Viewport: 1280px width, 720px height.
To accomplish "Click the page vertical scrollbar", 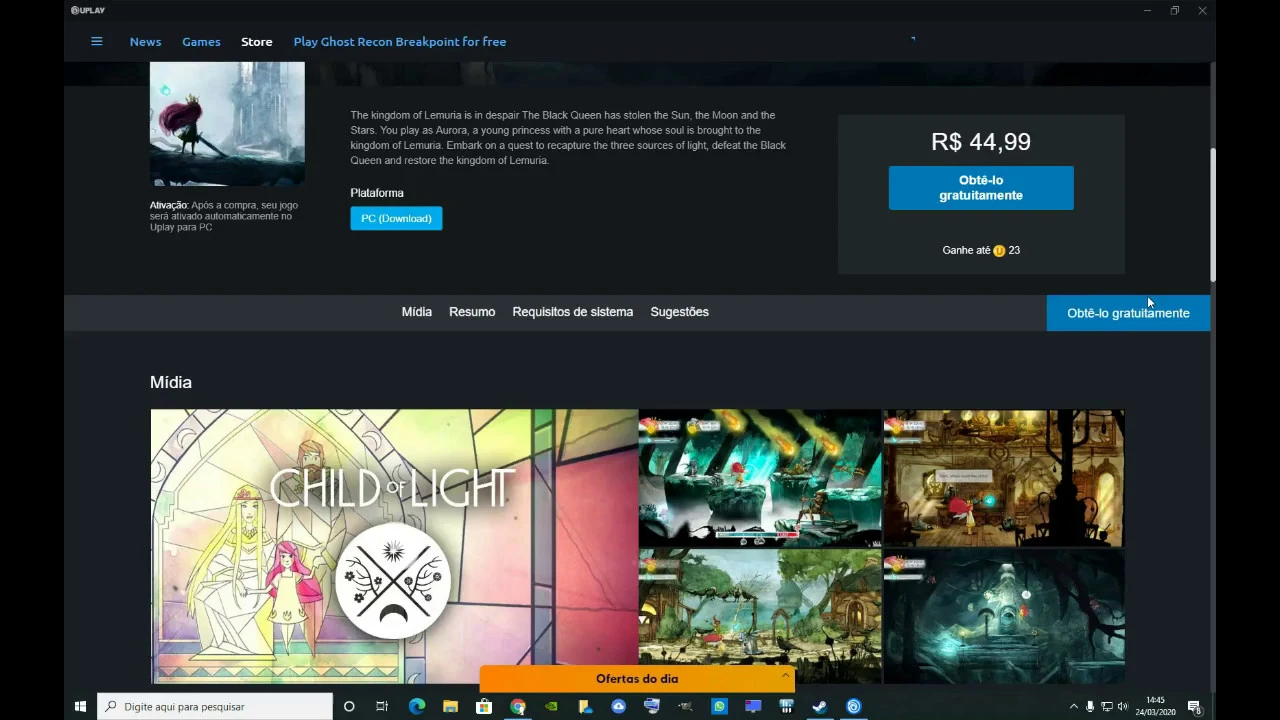I will (1213, 215).
